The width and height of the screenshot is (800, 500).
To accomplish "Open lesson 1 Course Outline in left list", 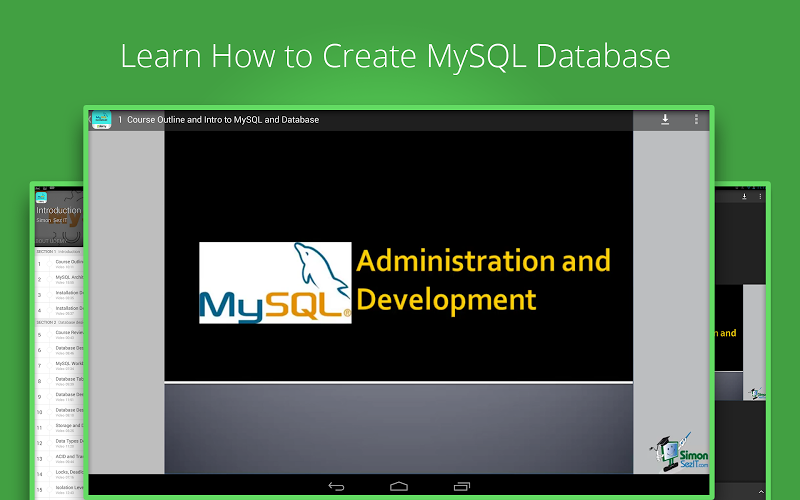I will point(59,264).
